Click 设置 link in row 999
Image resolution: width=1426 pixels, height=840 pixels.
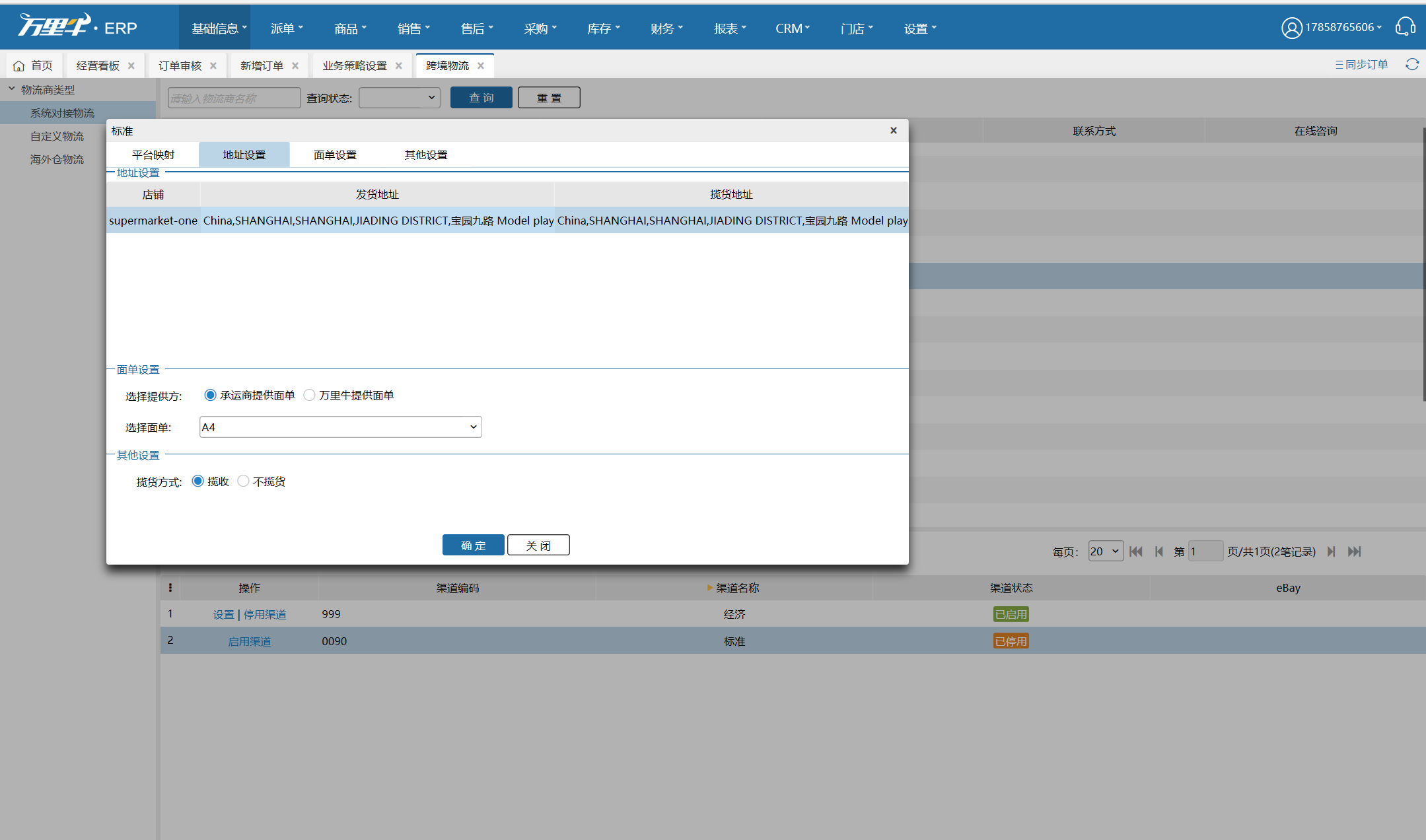pos(223,614)
